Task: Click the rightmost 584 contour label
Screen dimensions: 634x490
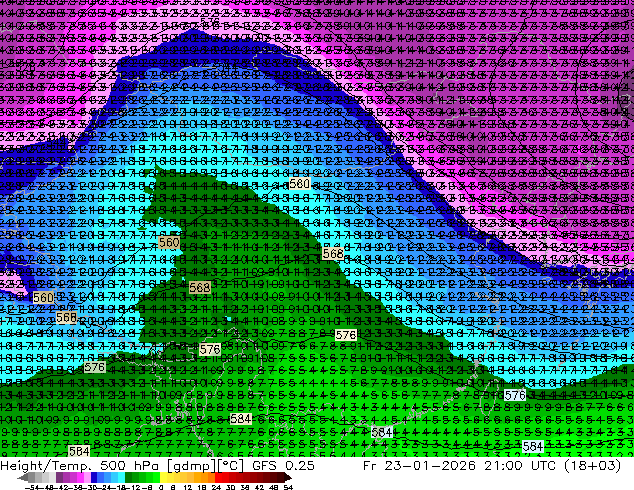Action: 533,447
